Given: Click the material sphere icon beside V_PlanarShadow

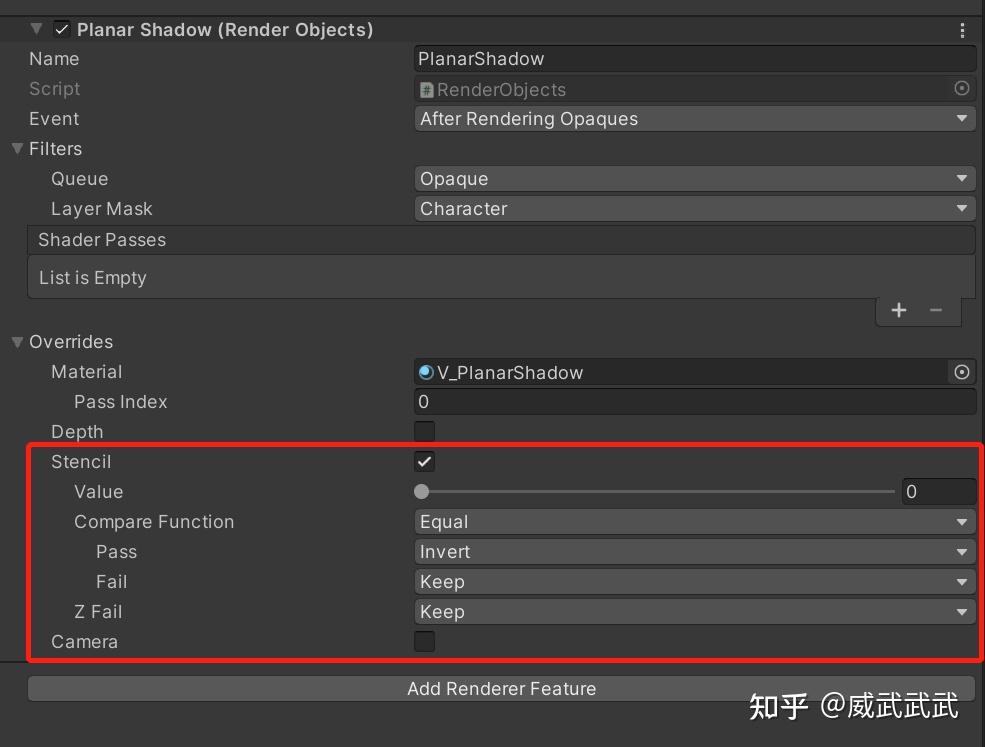Looking at the screenshot, I should 425,372.
